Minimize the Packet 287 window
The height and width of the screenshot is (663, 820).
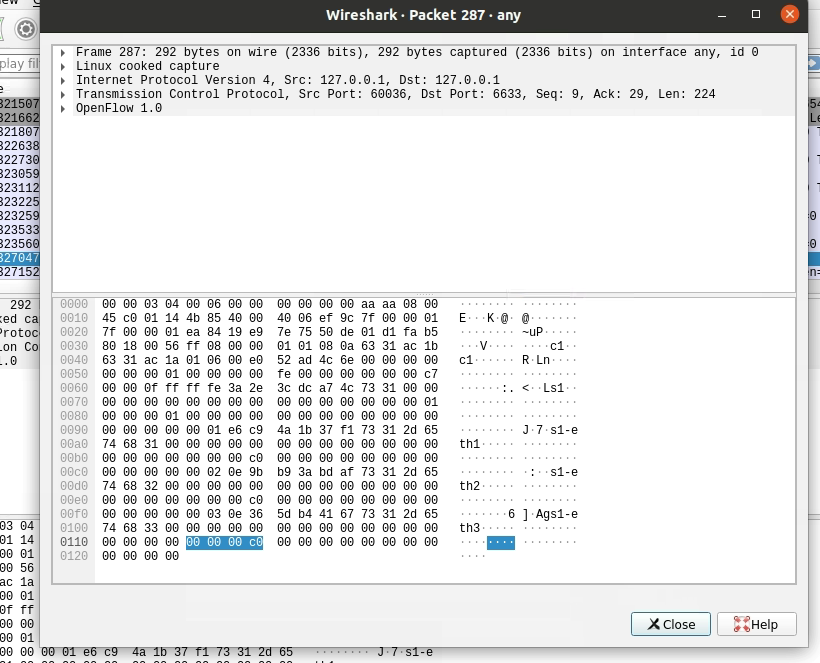[x=722, y=15]
